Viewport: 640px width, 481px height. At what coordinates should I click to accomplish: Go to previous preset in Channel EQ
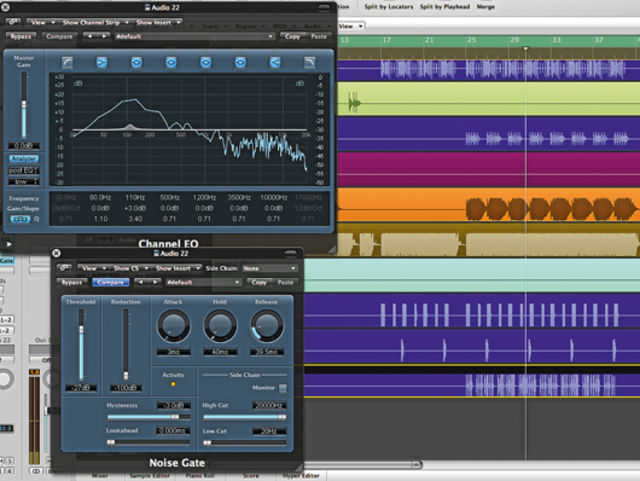coord(89,36)
